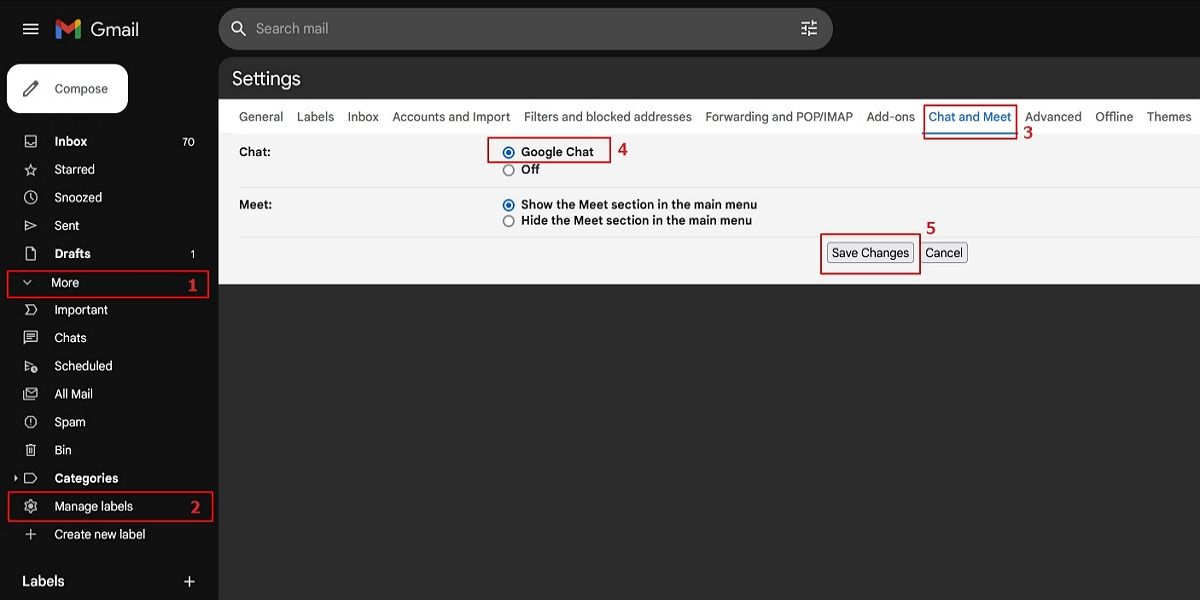Open the main navigation hamburger menu

(x=30, y=28)
